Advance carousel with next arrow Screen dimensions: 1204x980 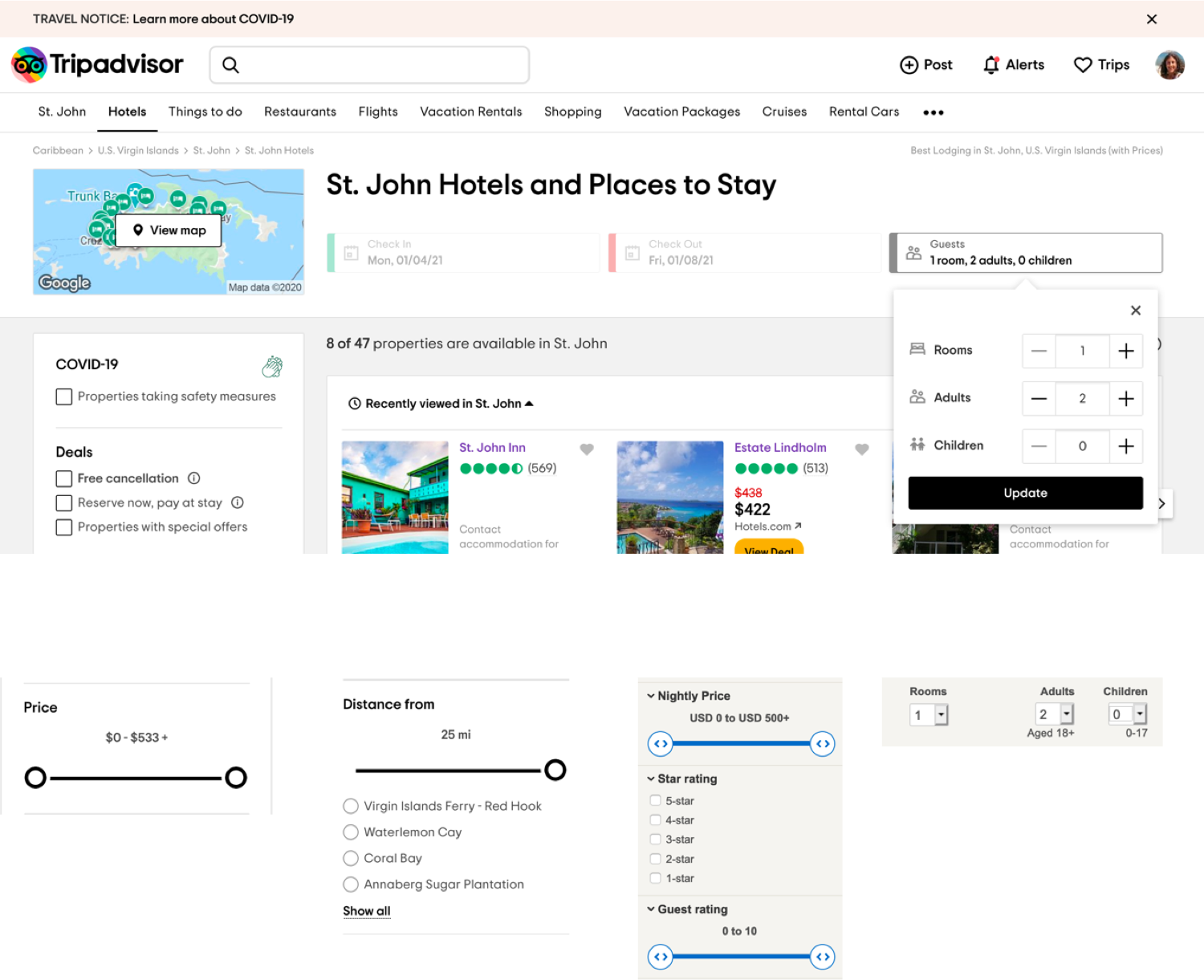coord(1162,504)
